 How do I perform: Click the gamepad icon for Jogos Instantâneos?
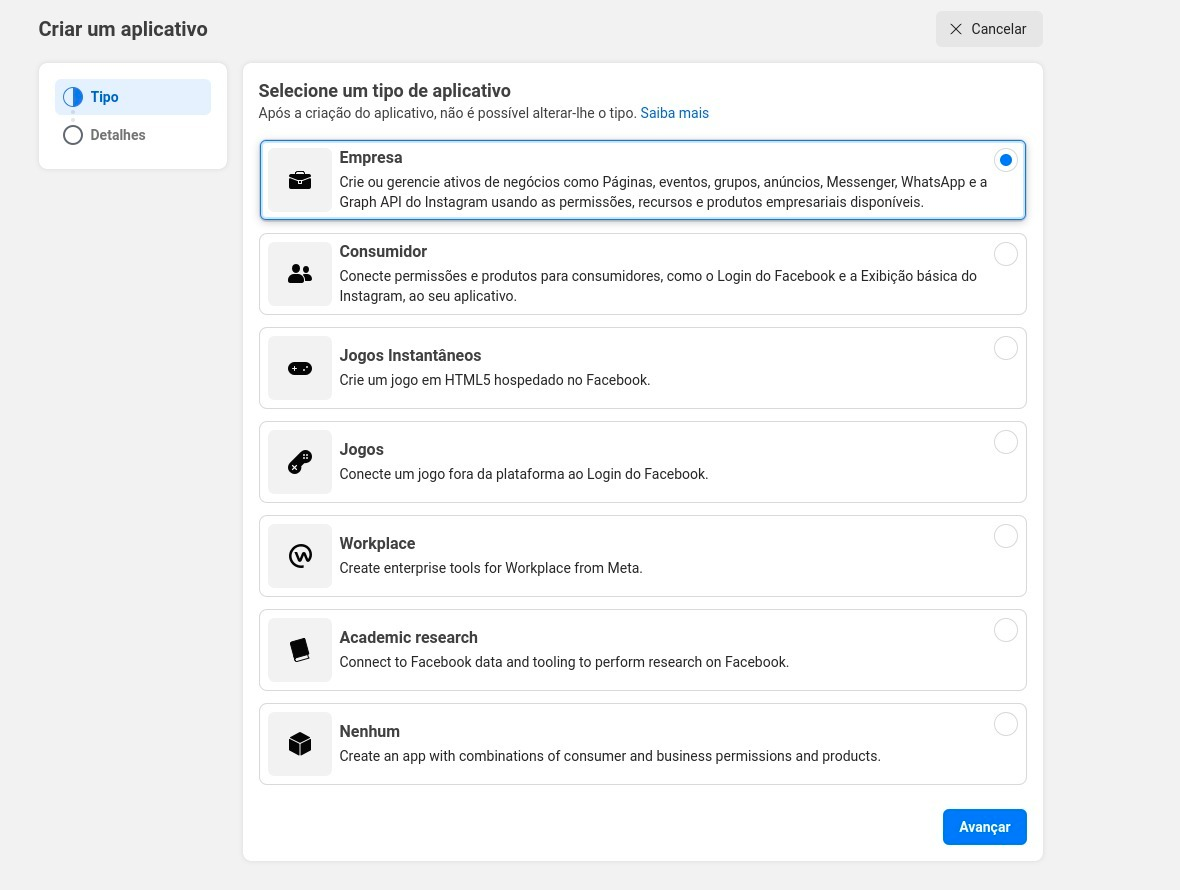coord(300,369)
